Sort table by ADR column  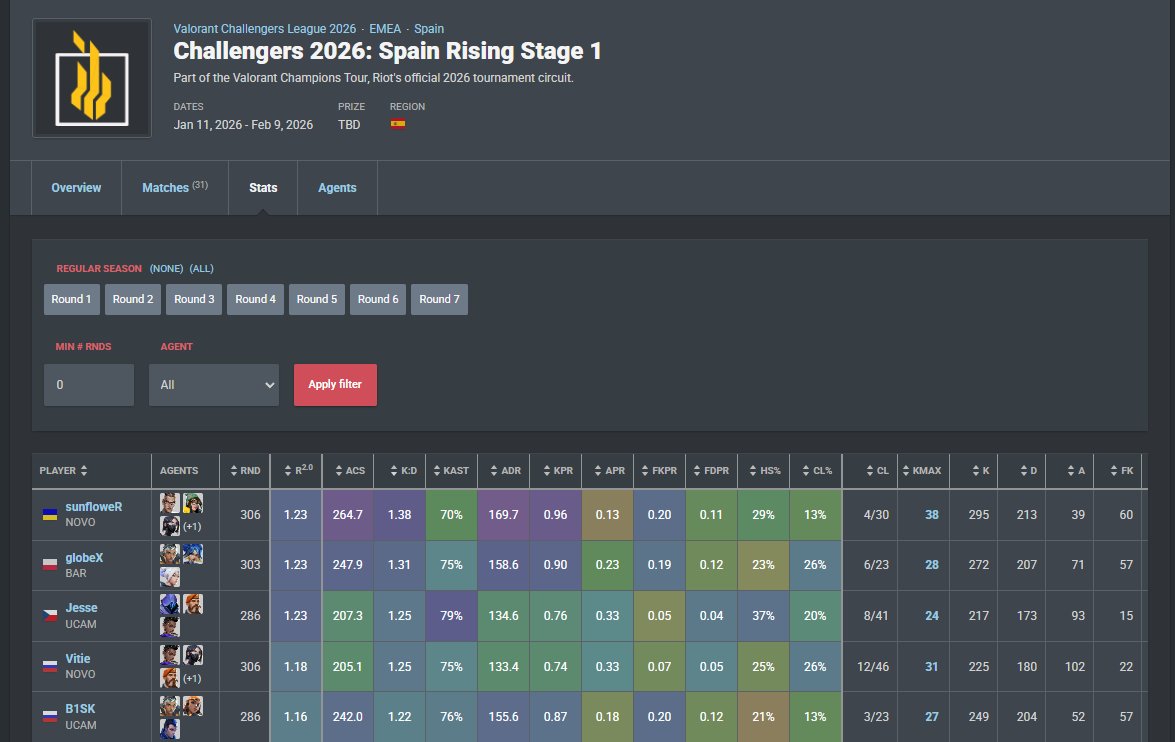[504, 471]
